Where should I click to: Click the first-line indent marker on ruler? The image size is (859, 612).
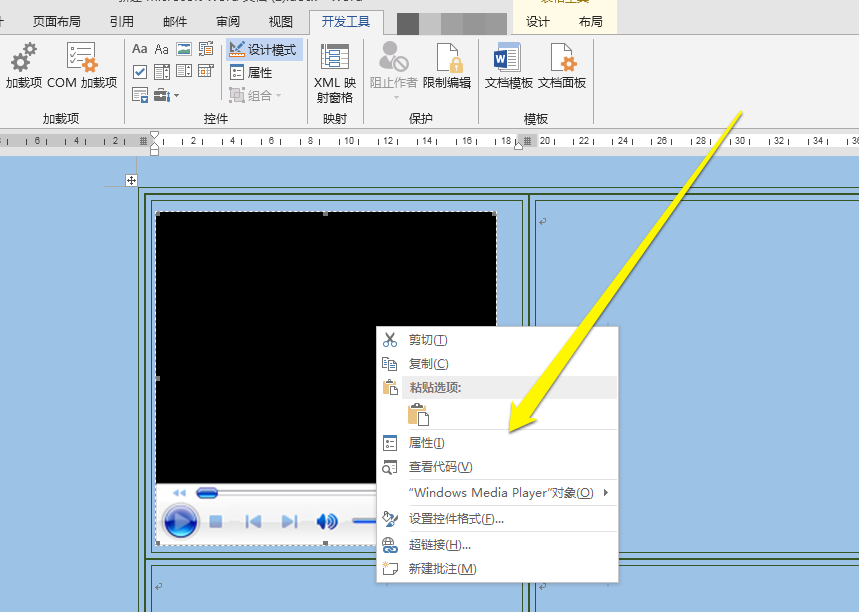coord(154,135)
